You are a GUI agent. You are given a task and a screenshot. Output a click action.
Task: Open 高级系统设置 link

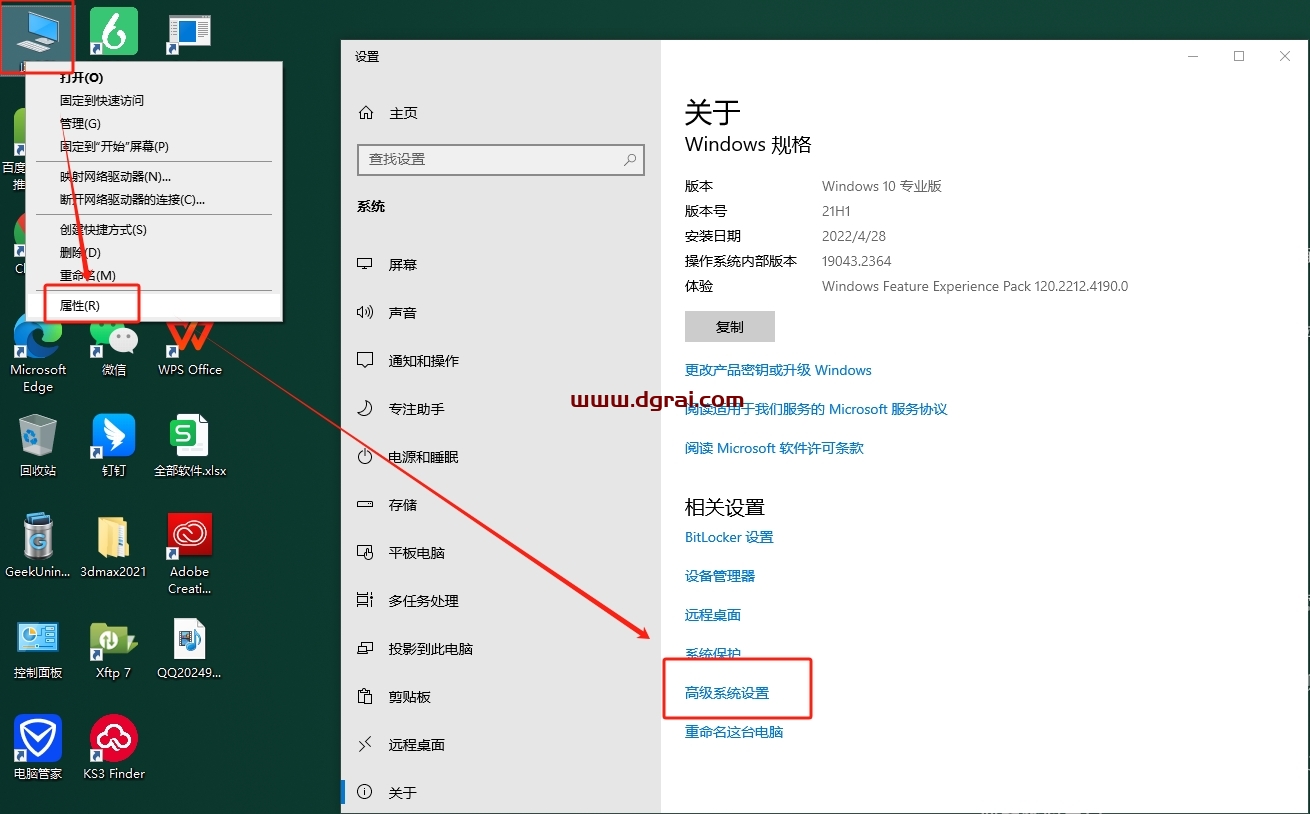(737, 688)
